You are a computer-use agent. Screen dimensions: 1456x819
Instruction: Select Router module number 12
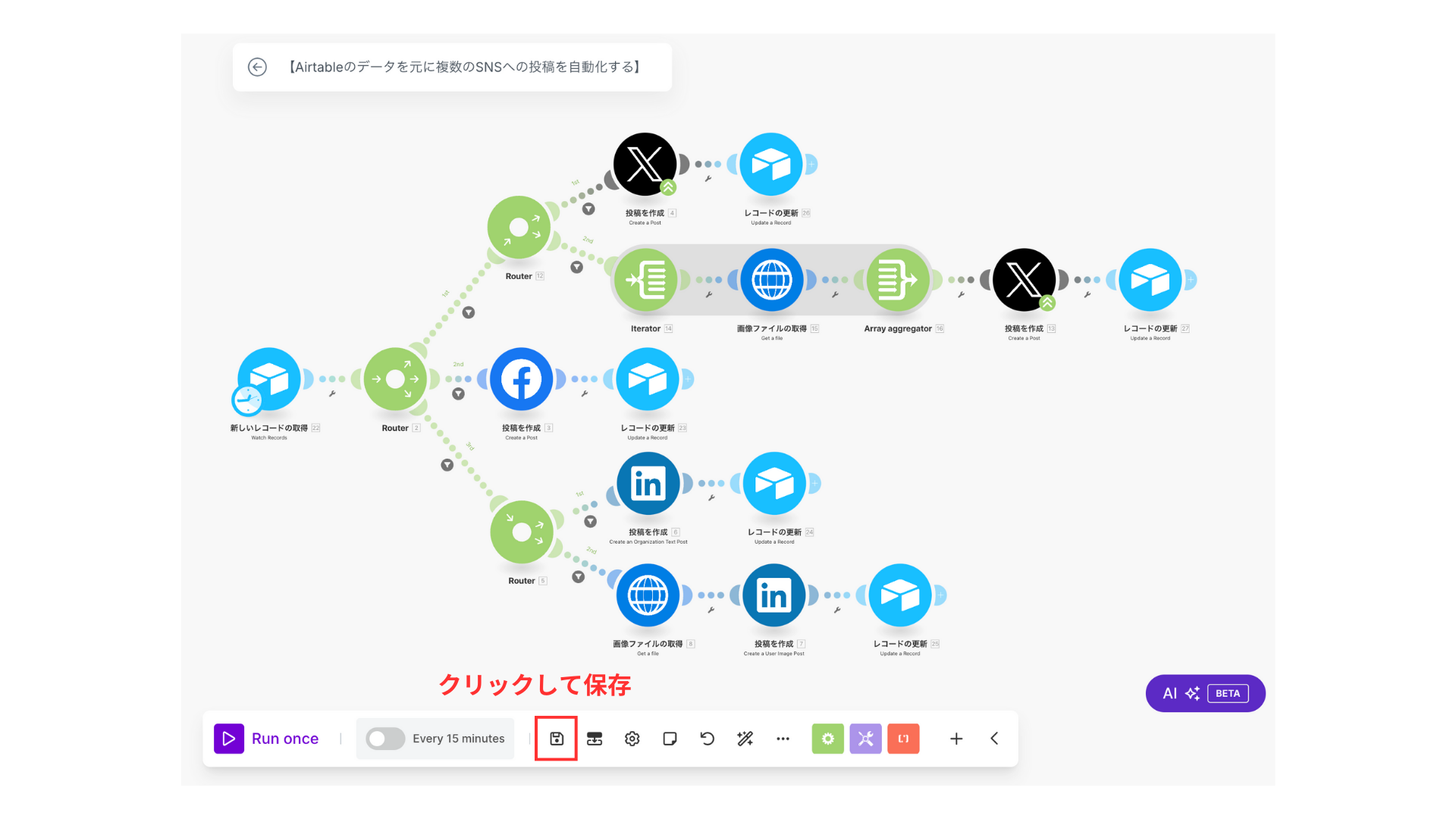pyautogui.click(x=519, y=227)
